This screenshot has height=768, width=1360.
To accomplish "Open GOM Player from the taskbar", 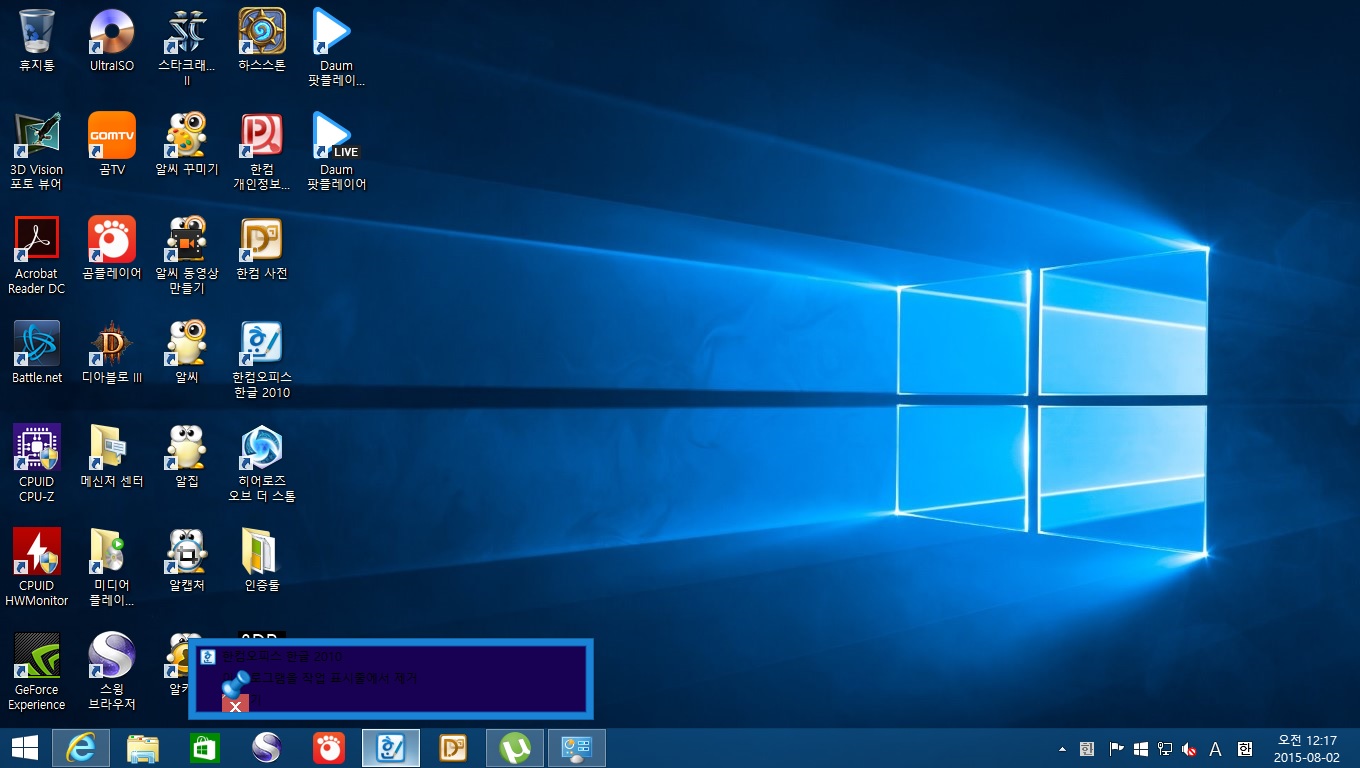I will tap(329, 748).
